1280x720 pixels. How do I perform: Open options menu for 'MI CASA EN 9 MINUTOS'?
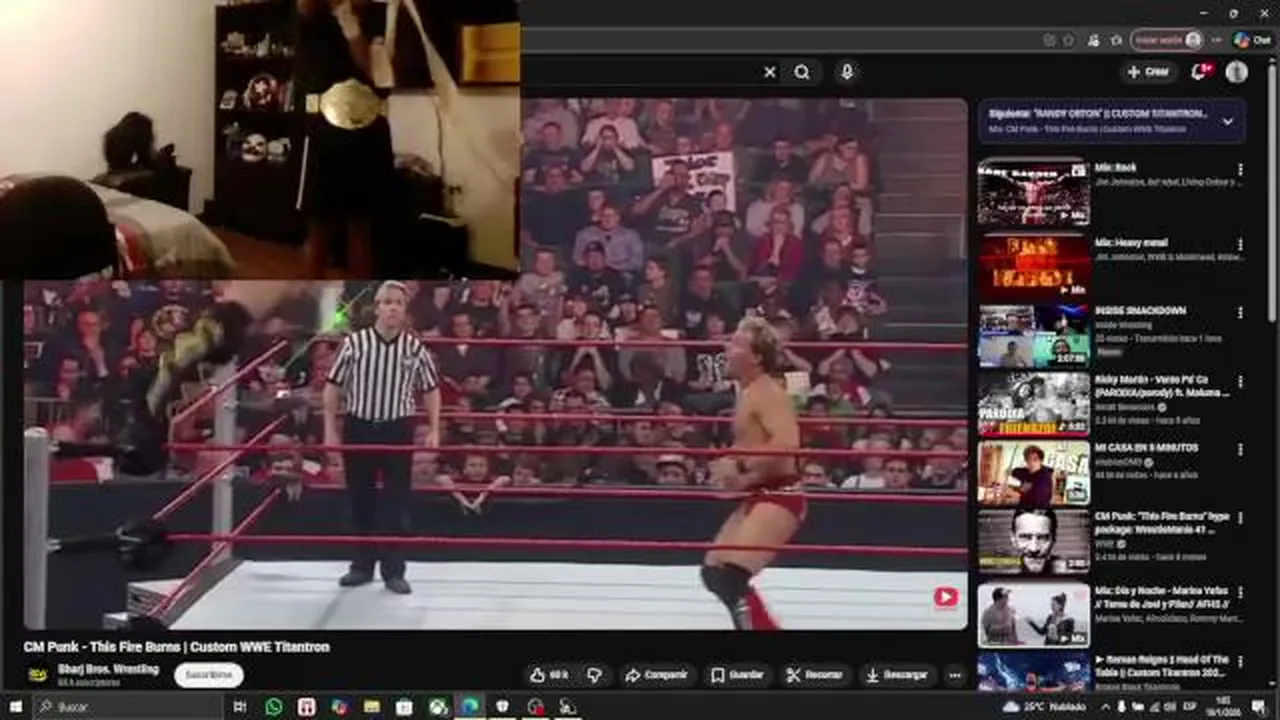point(1240,450)
